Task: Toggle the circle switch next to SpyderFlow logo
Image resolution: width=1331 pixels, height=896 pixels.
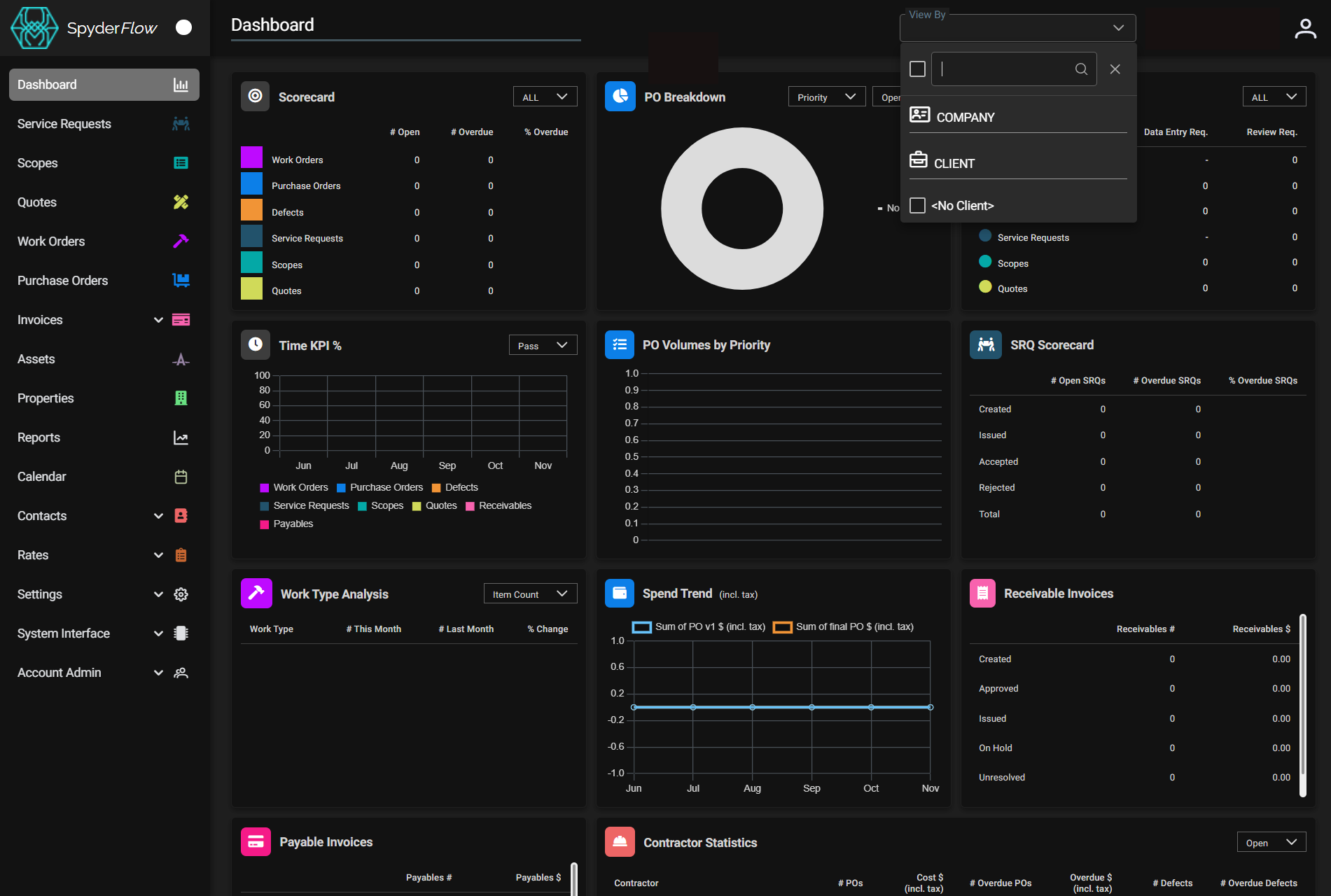Action: pyautogui.click(x=183, y=27)
